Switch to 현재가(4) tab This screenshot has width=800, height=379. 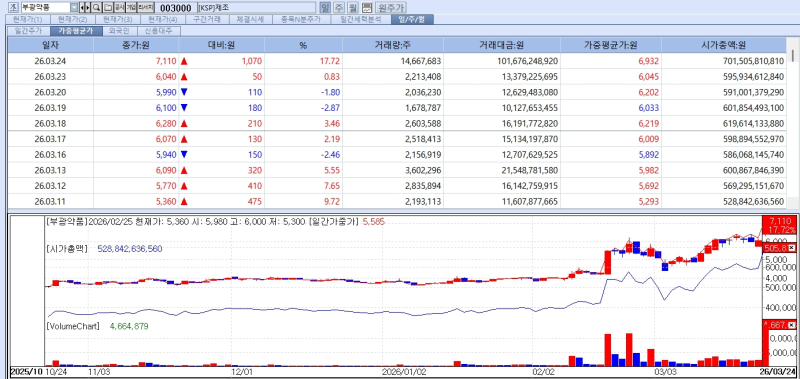(162, 19)
